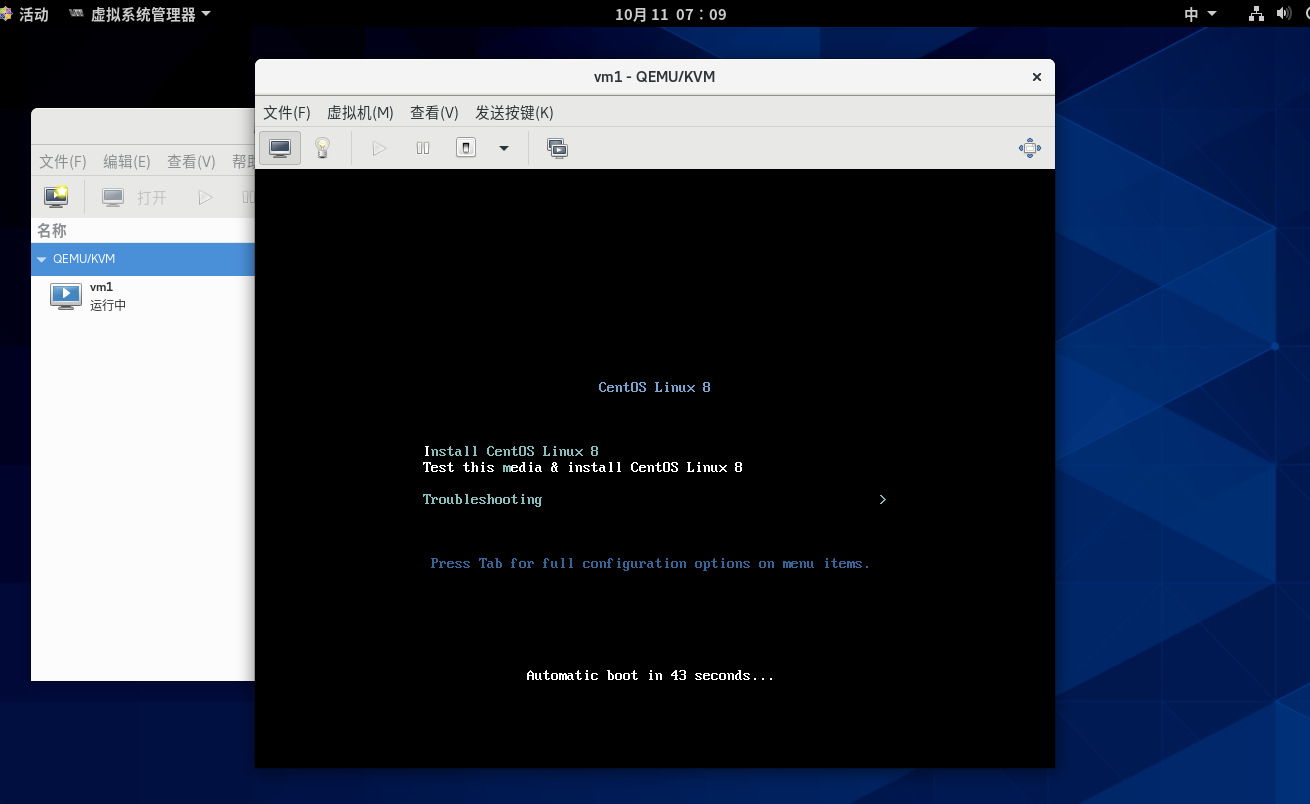The width and height of the screenshot is (1310, 804).
Task: Click the 名称 column header
Action: point(52,230)
